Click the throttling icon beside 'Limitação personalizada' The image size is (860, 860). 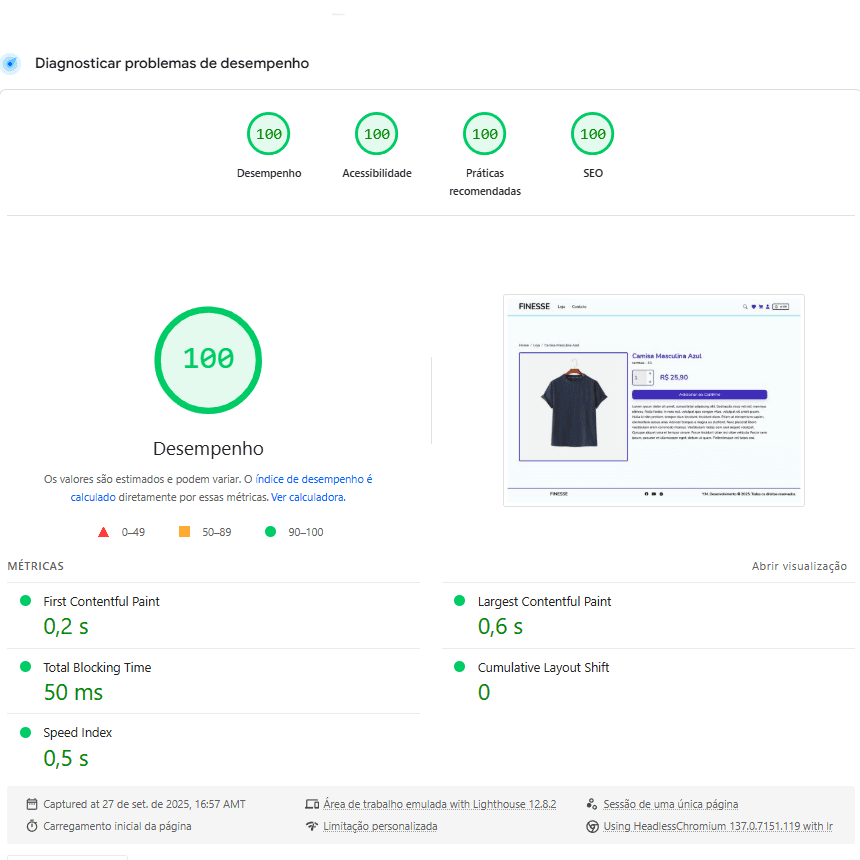tap(311, 826)
